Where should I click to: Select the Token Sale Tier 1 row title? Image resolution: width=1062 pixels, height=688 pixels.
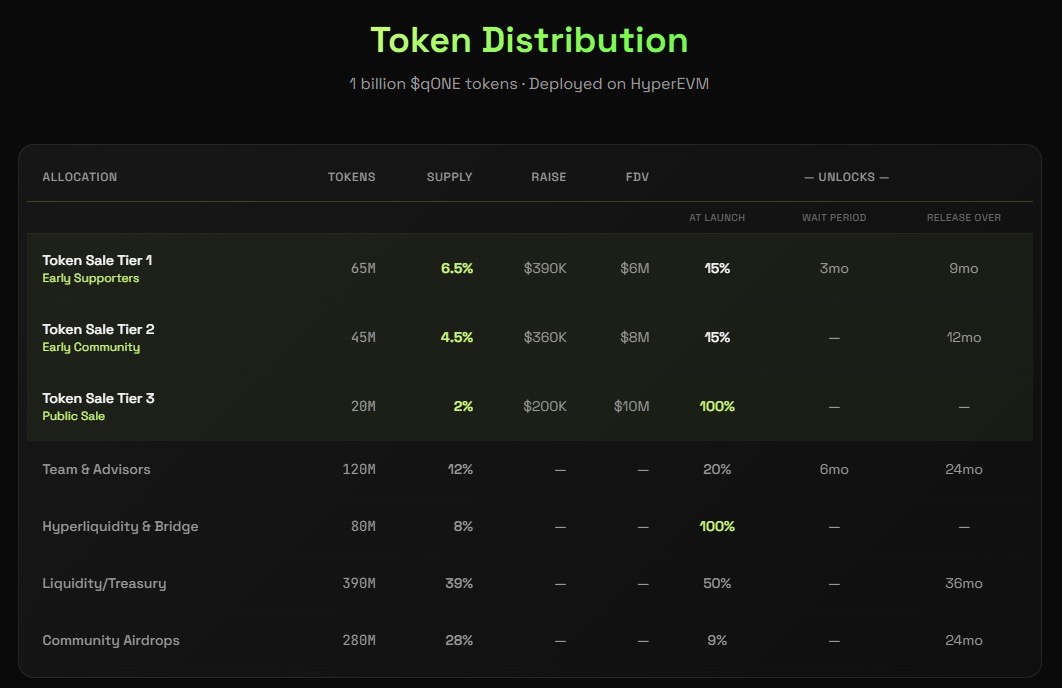[97, 260]
